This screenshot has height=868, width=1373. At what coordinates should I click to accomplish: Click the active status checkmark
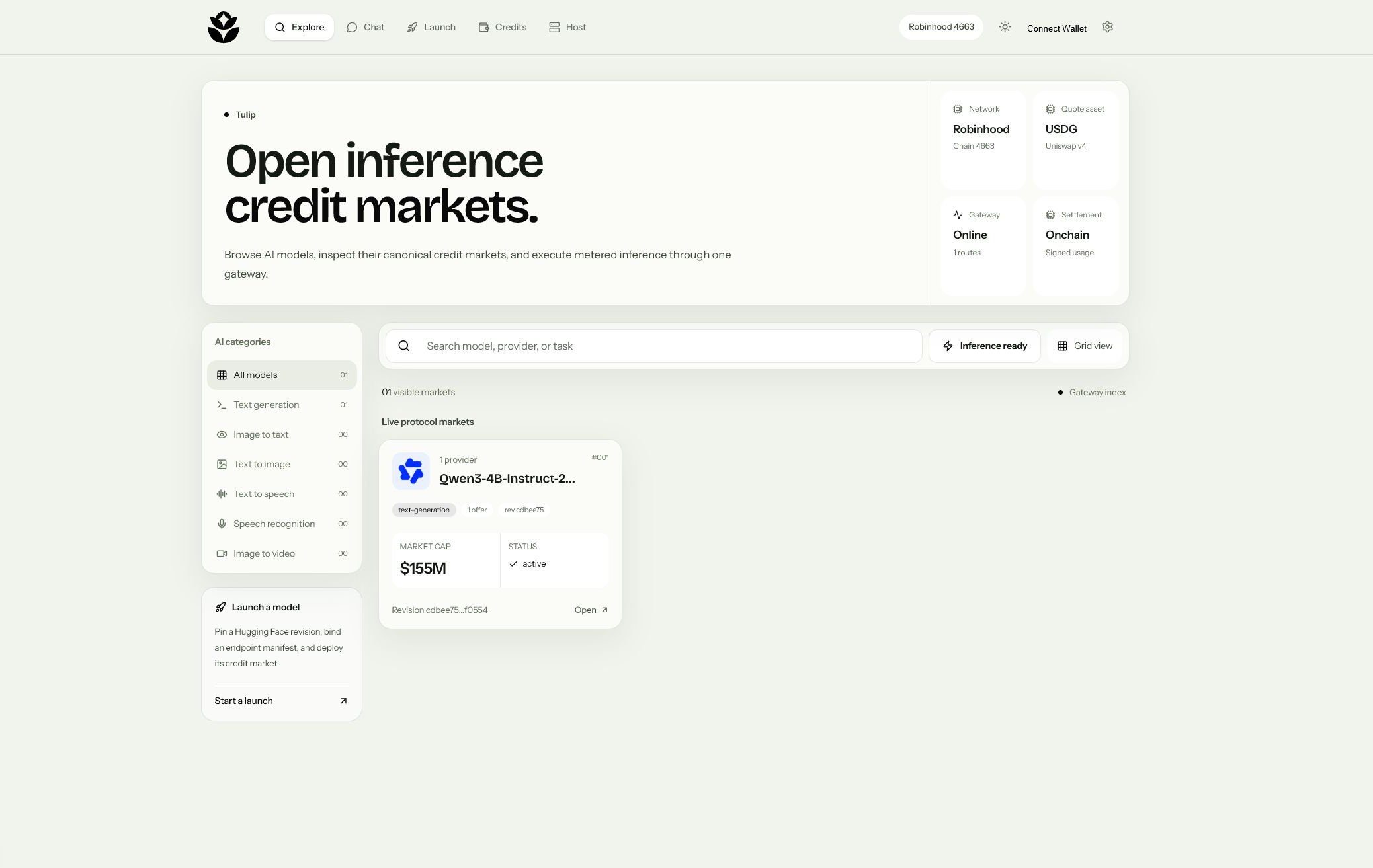[513, 564]
